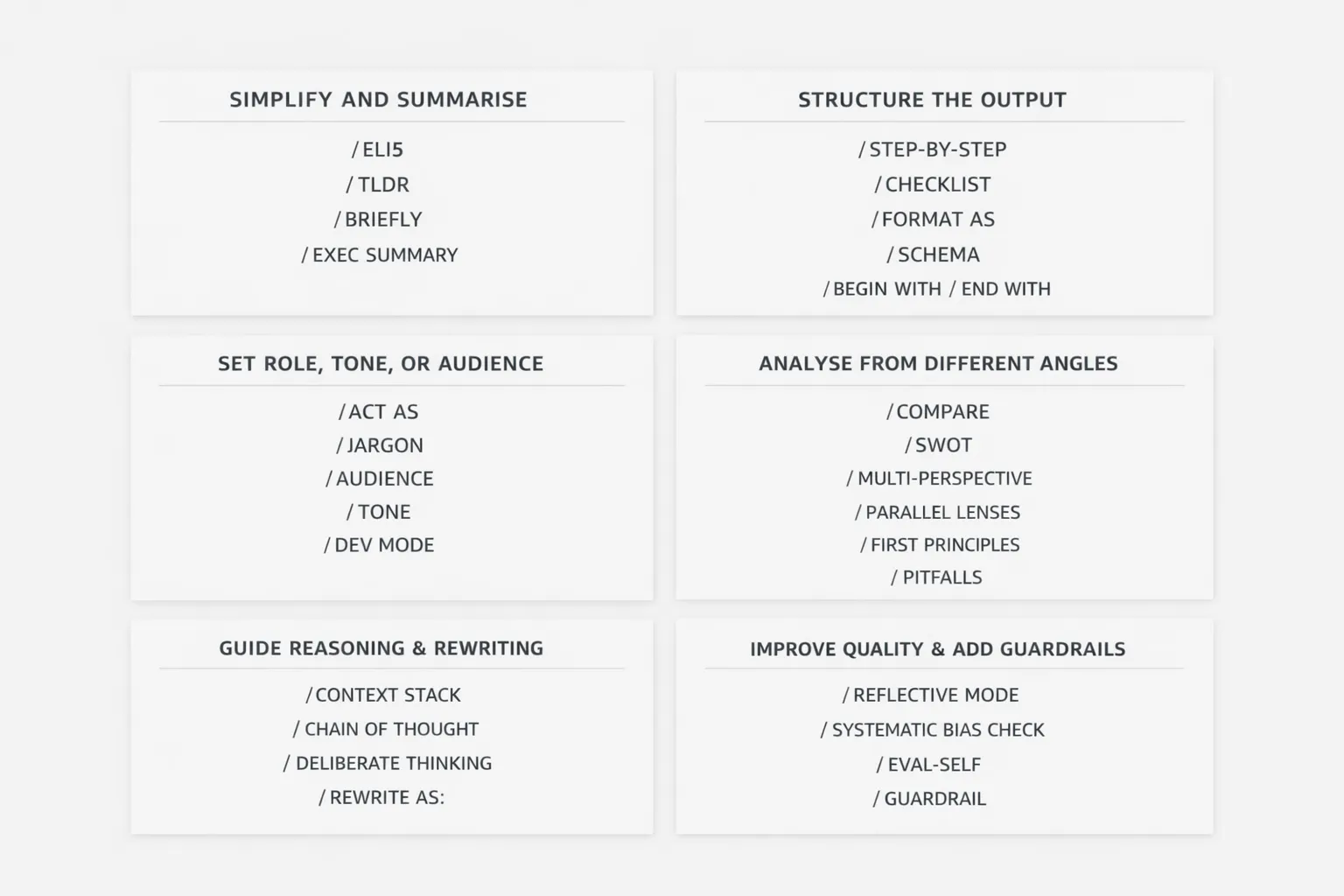This screenshot has width=1344, height=896.
Task: Pick the /SCHEMA entry
Action: pos(933,255)
